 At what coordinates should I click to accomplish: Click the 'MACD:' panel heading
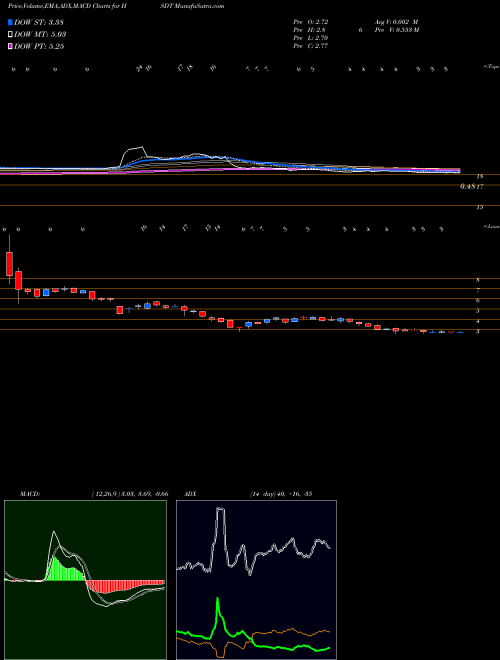point(29,494)
